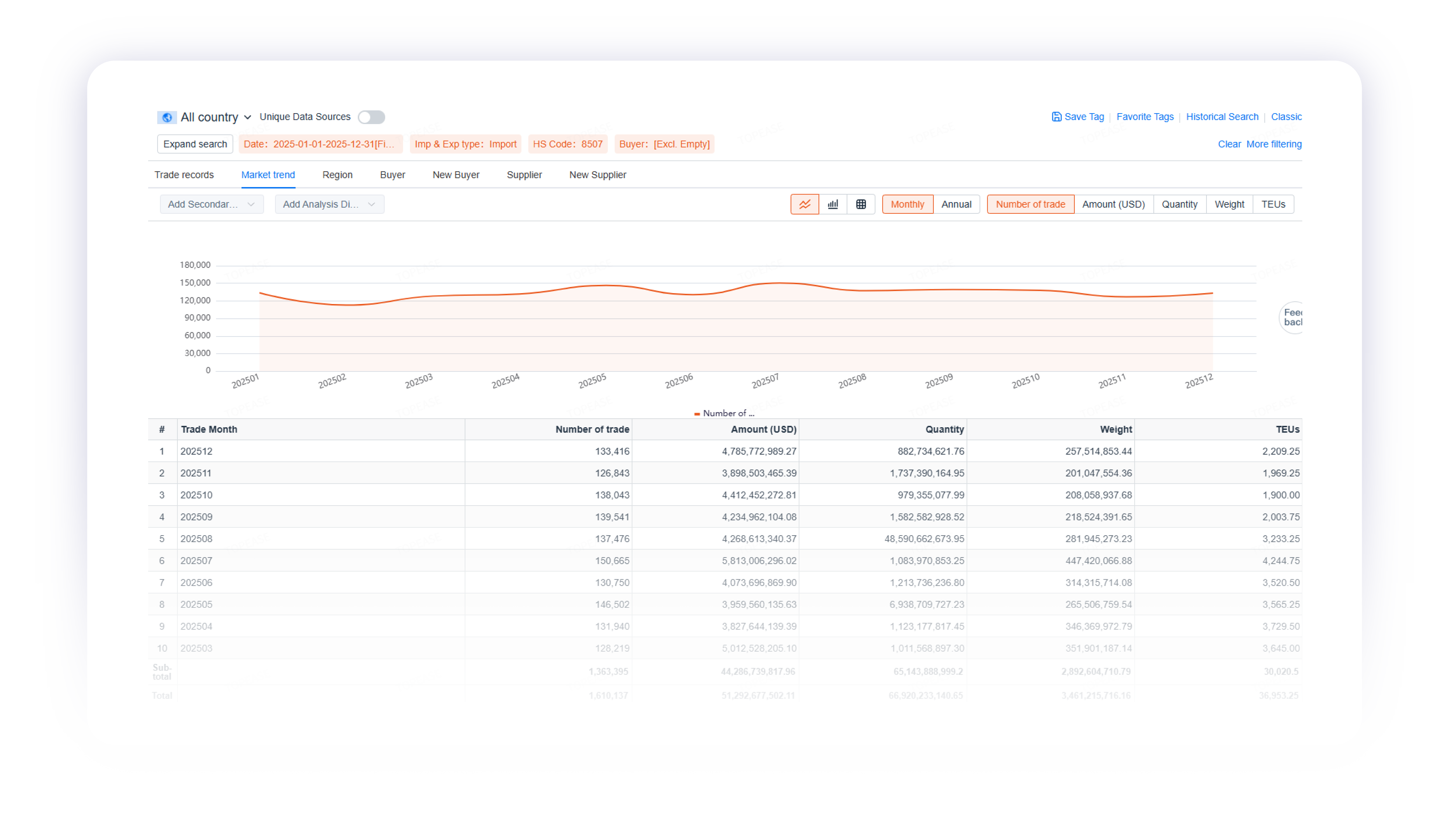Click the Expand search button
The width and height of the screenshot is (1456, 819).
coord(195,144)
